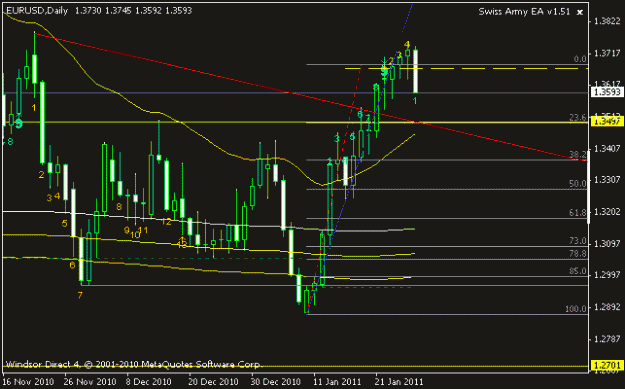The image size is (625, 389).
Task: Select the yellow price tag 1.2701
Action: 607,365
